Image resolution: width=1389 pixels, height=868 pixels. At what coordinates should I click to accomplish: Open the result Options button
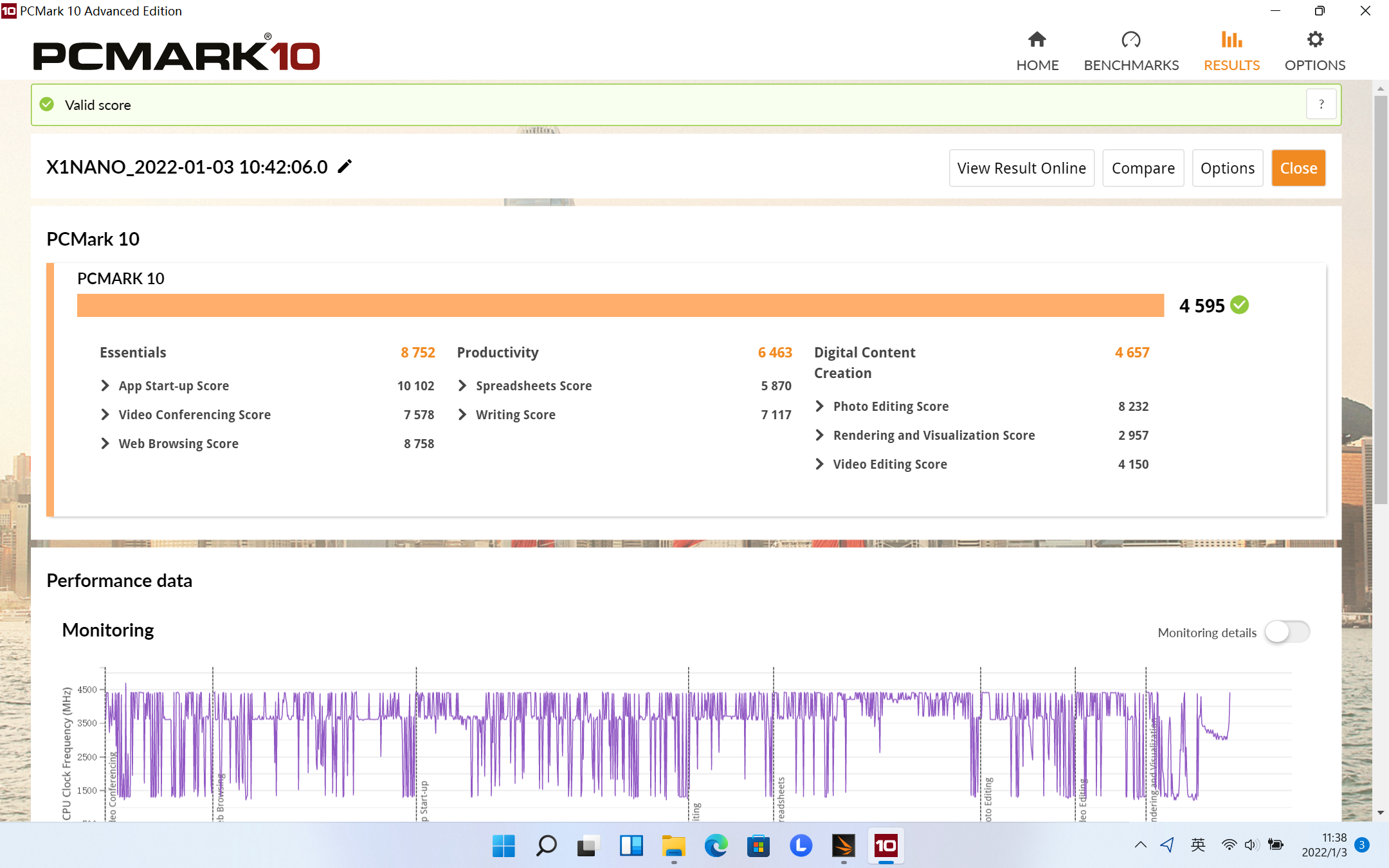pos(1227,168)
